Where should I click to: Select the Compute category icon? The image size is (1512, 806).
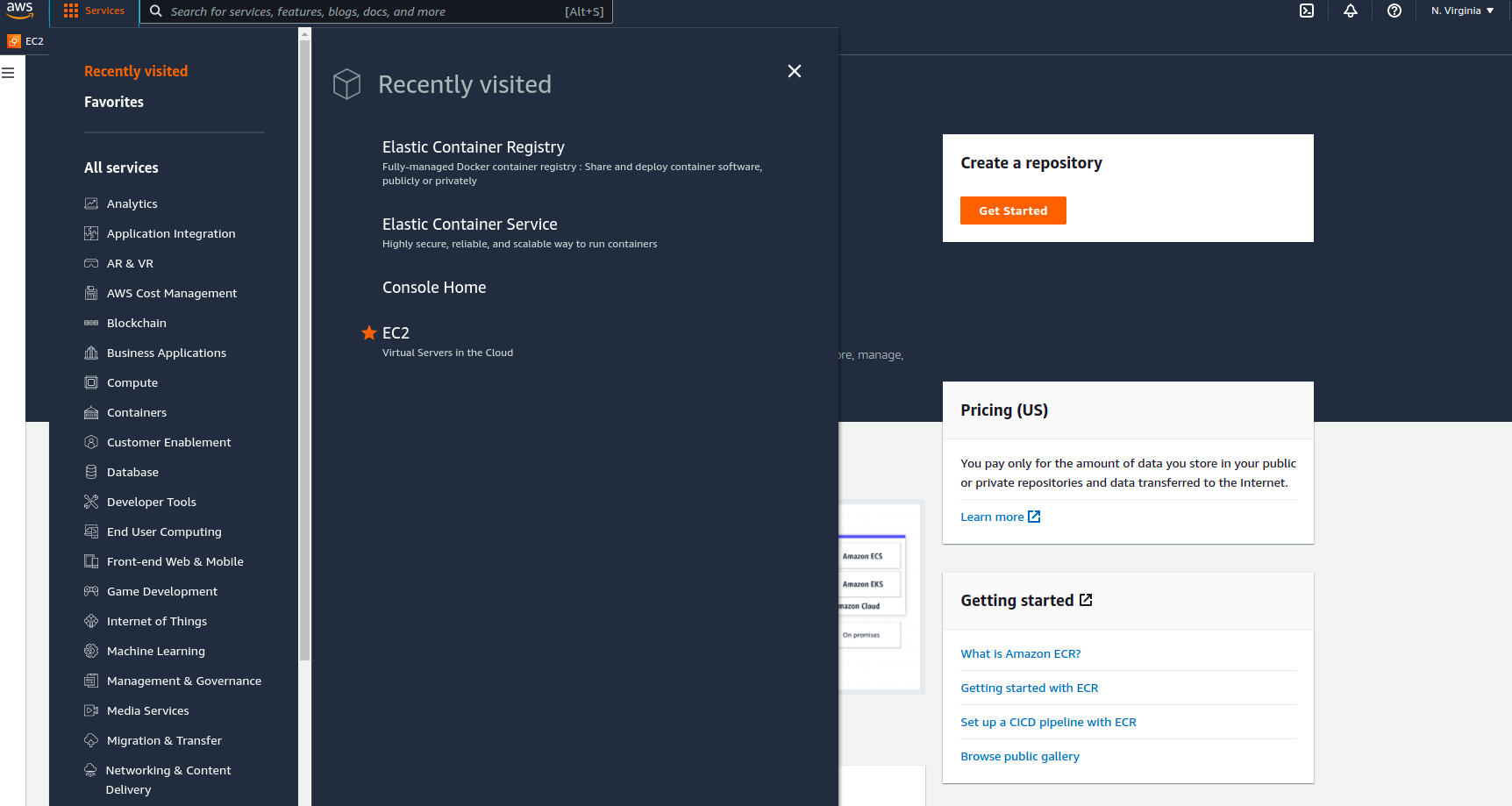coord(92,382)
